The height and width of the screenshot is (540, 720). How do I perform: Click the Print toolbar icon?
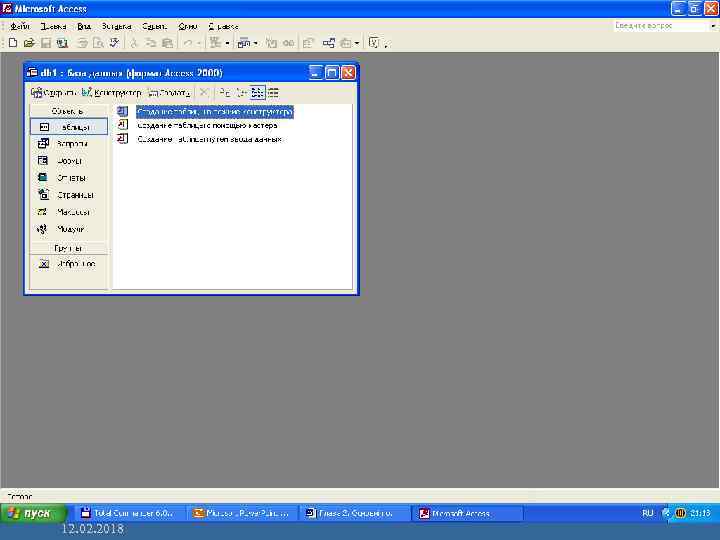tap(83, 43)
